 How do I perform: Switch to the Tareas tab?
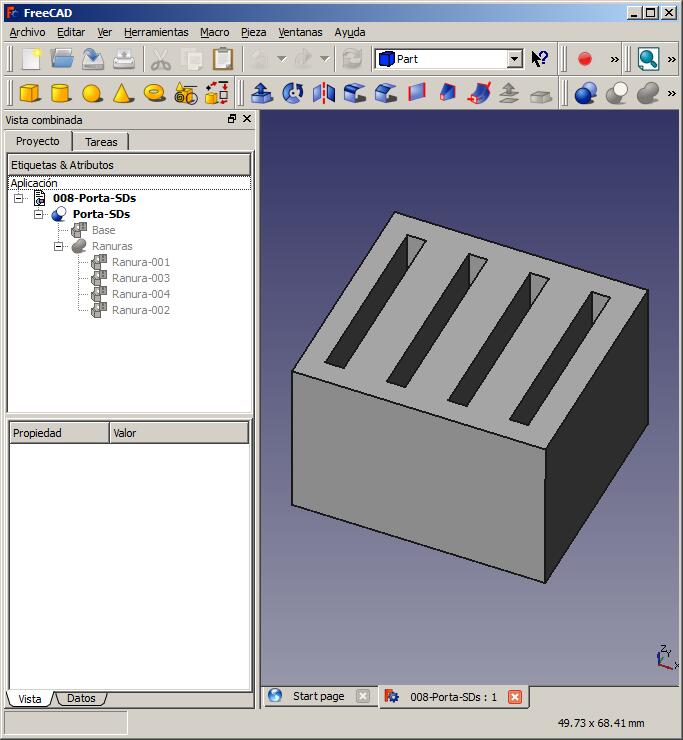(101, 142)
